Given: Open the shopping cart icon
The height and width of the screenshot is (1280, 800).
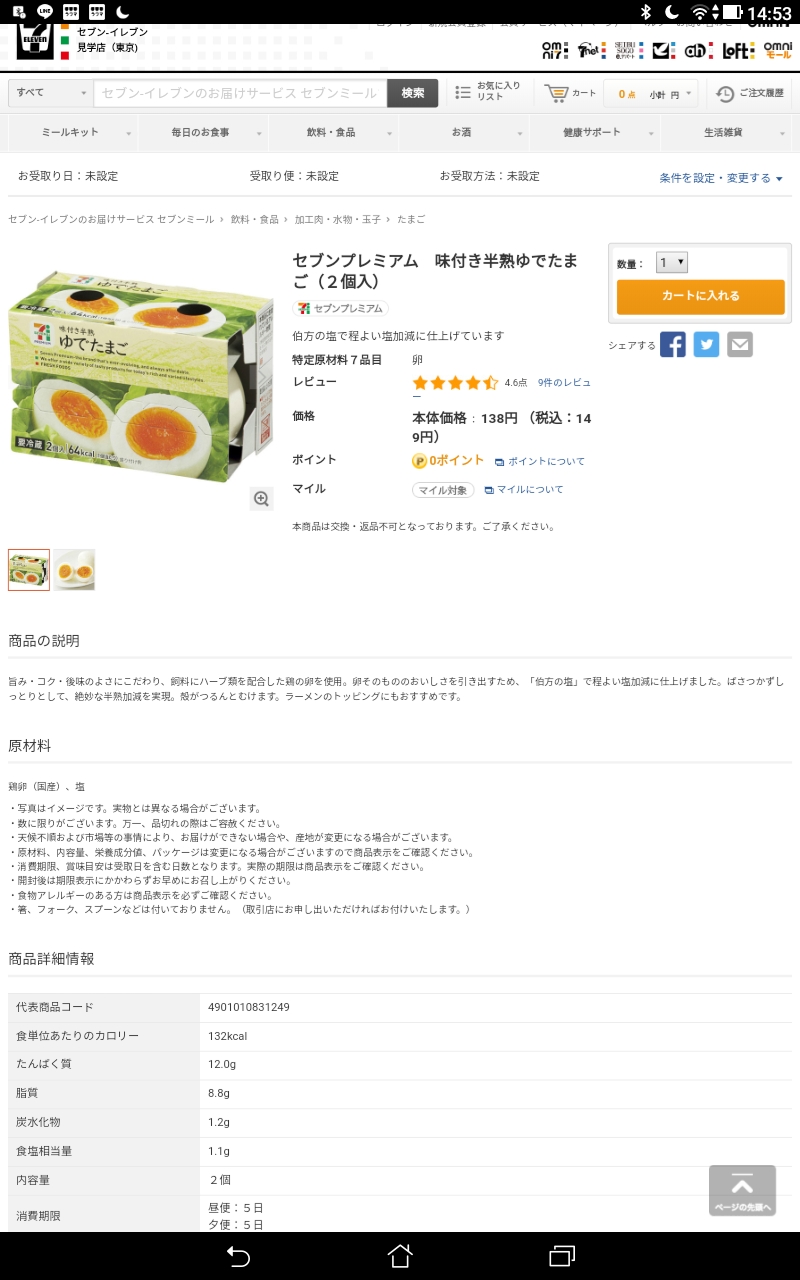Looking at the screenshot, I should (x=556, y=93).
